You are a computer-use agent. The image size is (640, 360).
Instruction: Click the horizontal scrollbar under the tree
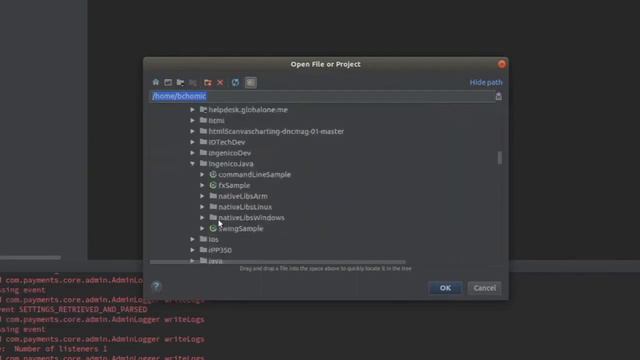(x=278, y=262)
